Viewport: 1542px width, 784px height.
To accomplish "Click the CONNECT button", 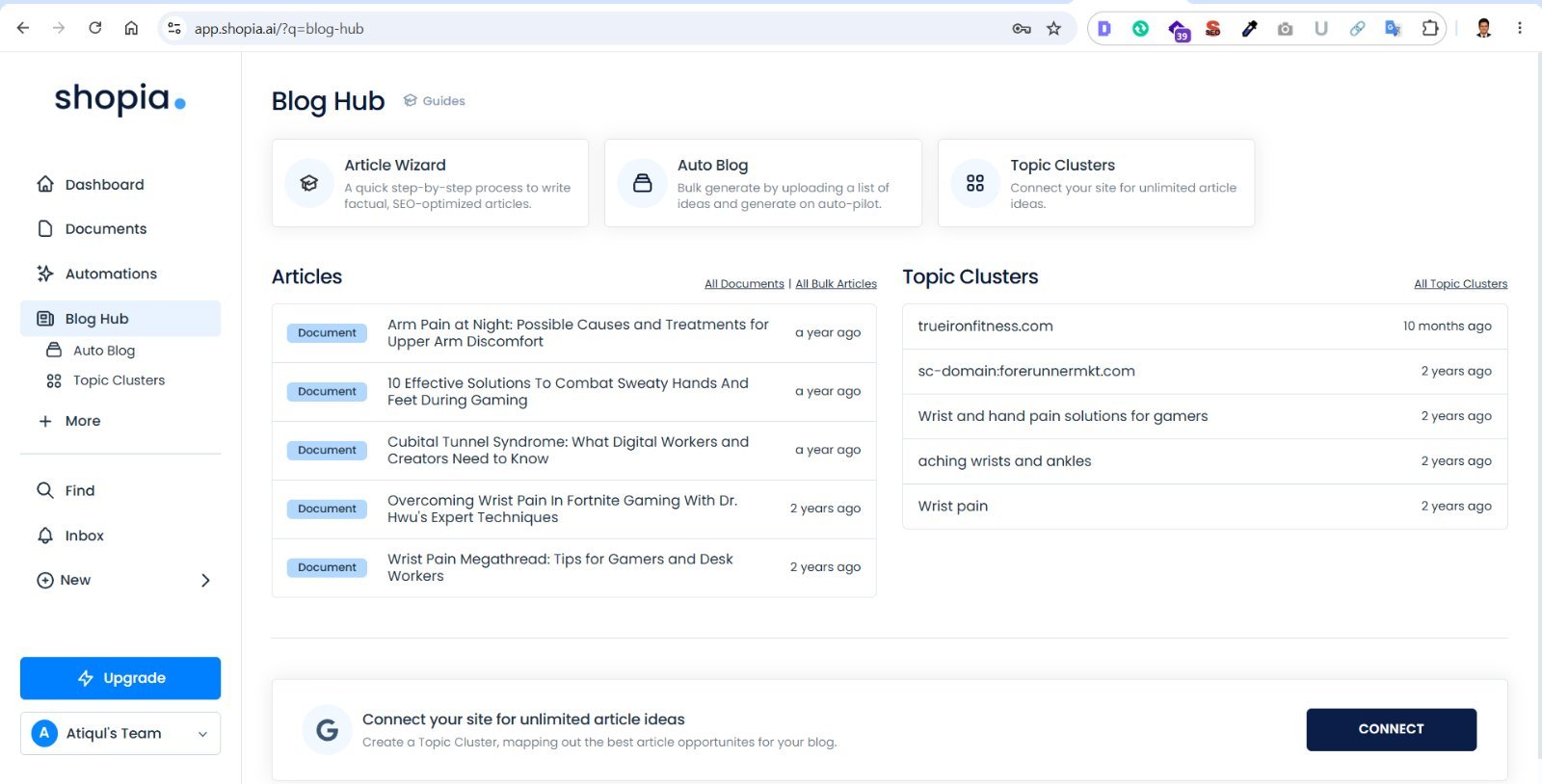I will pyautogui.click(x=1391, y=729).
